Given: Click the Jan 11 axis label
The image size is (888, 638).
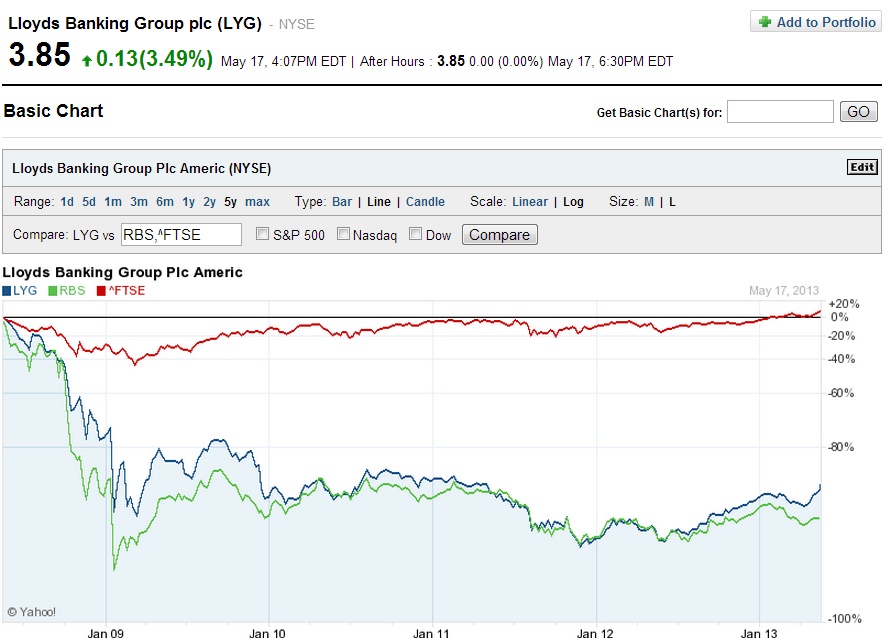Looking at the screenshot, I should [432, 633].
